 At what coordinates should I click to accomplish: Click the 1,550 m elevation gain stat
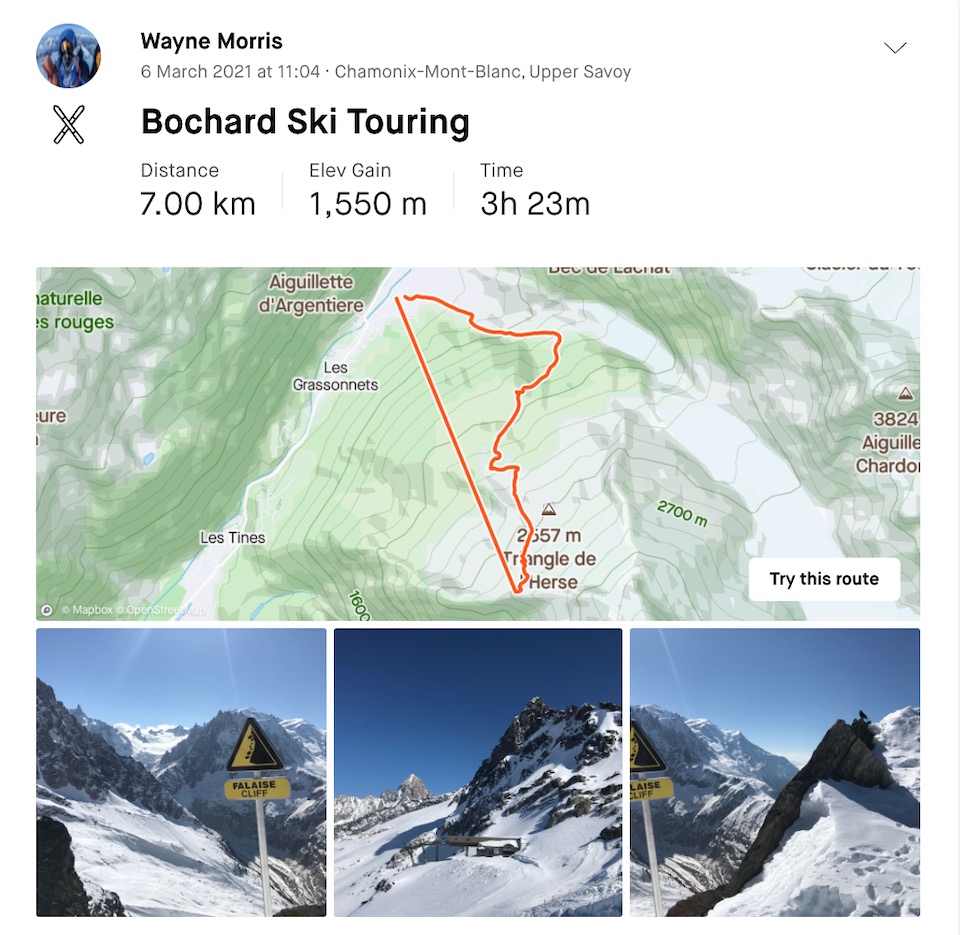(367, 203)
